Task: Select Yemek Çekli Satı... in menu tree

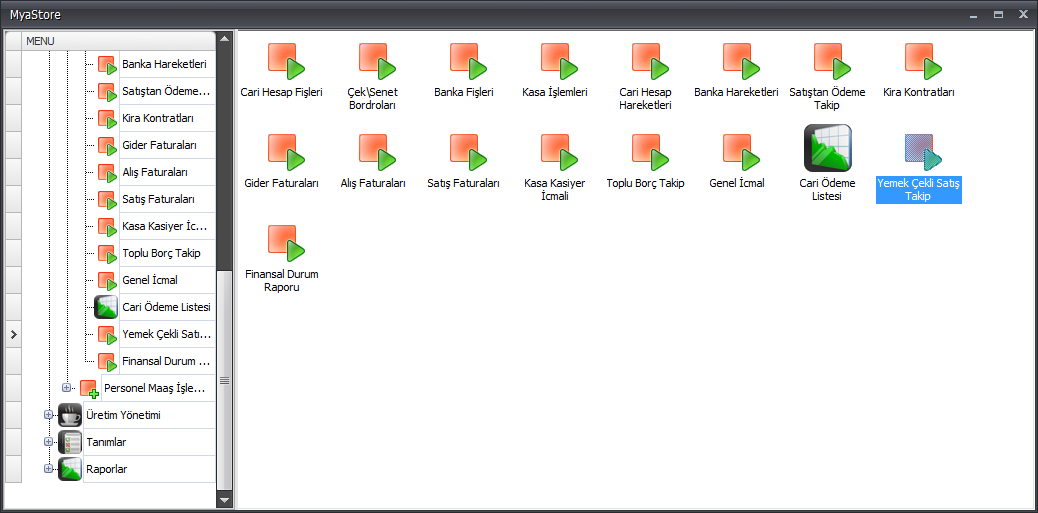Action: click(x=167, y=334)
